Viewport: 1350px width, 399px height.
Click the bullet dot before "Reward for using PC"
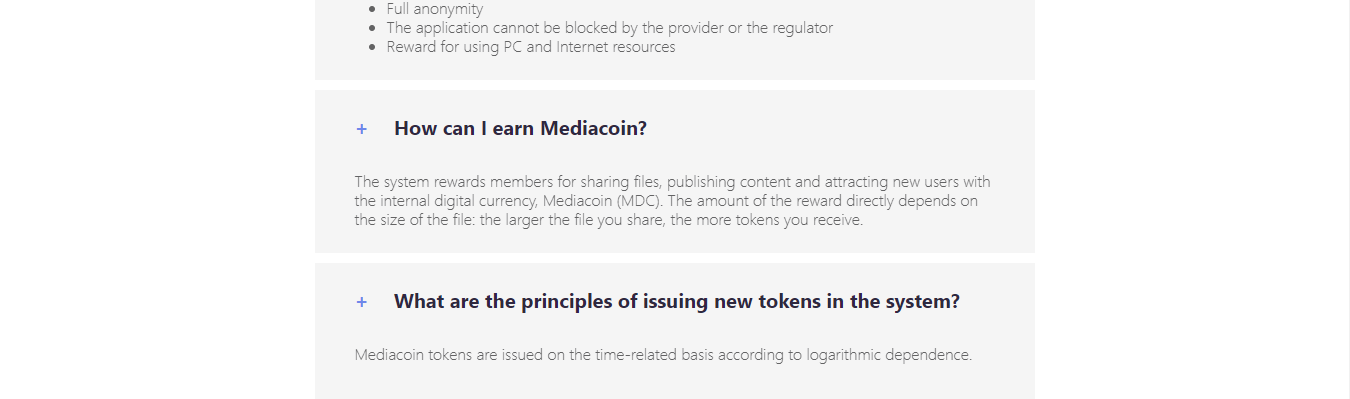tap(373, 47)
